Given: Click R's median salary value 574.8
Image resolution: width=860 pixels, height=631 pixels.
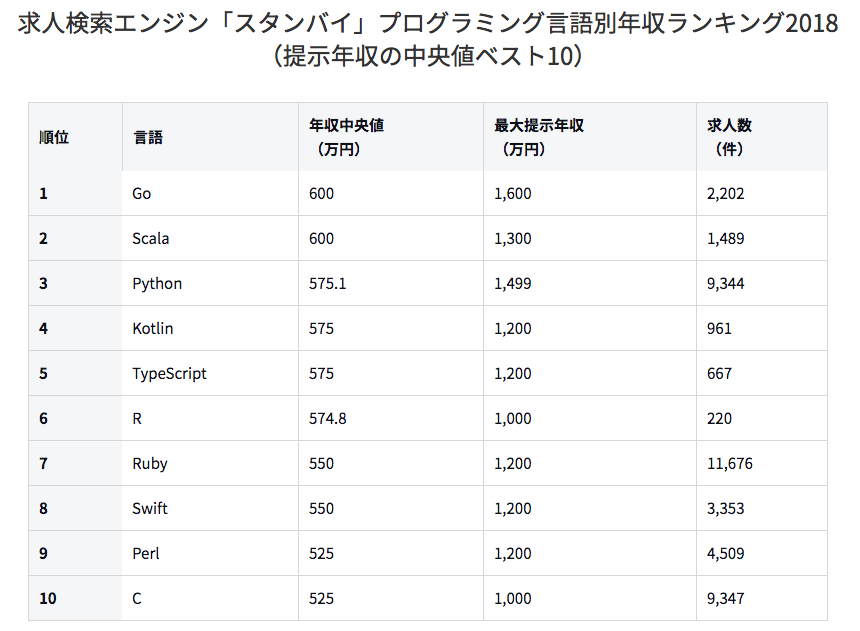Looking at the screenshot, I should (x=328, y=419).
